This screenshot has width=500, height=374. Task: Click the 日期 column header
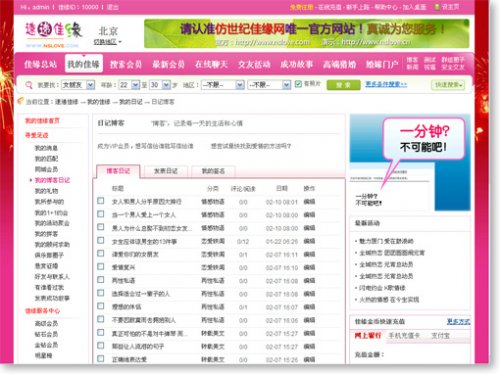(x=282, y=188)
